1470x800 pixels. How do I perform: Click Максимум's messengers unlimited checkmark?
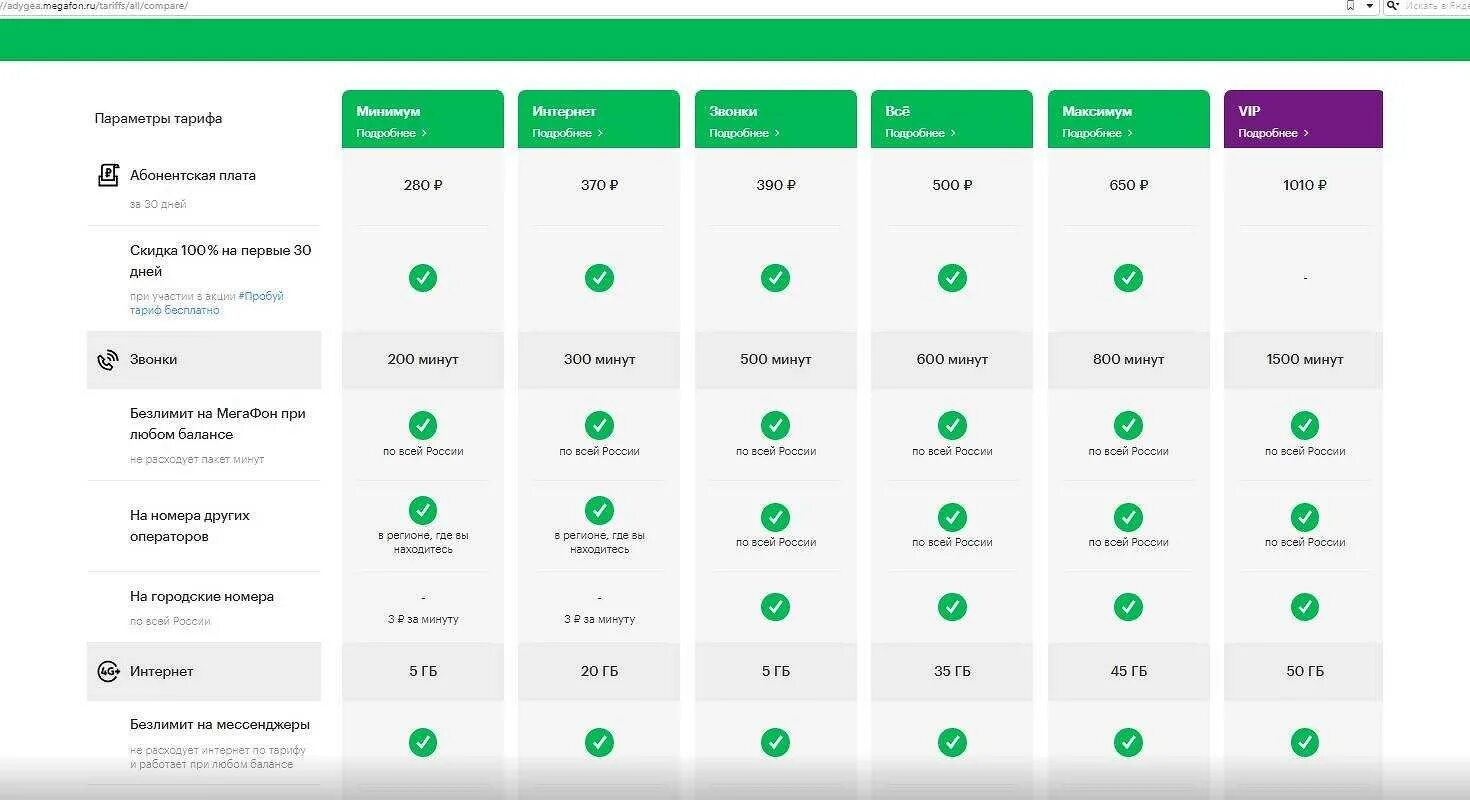[1128, 742]
